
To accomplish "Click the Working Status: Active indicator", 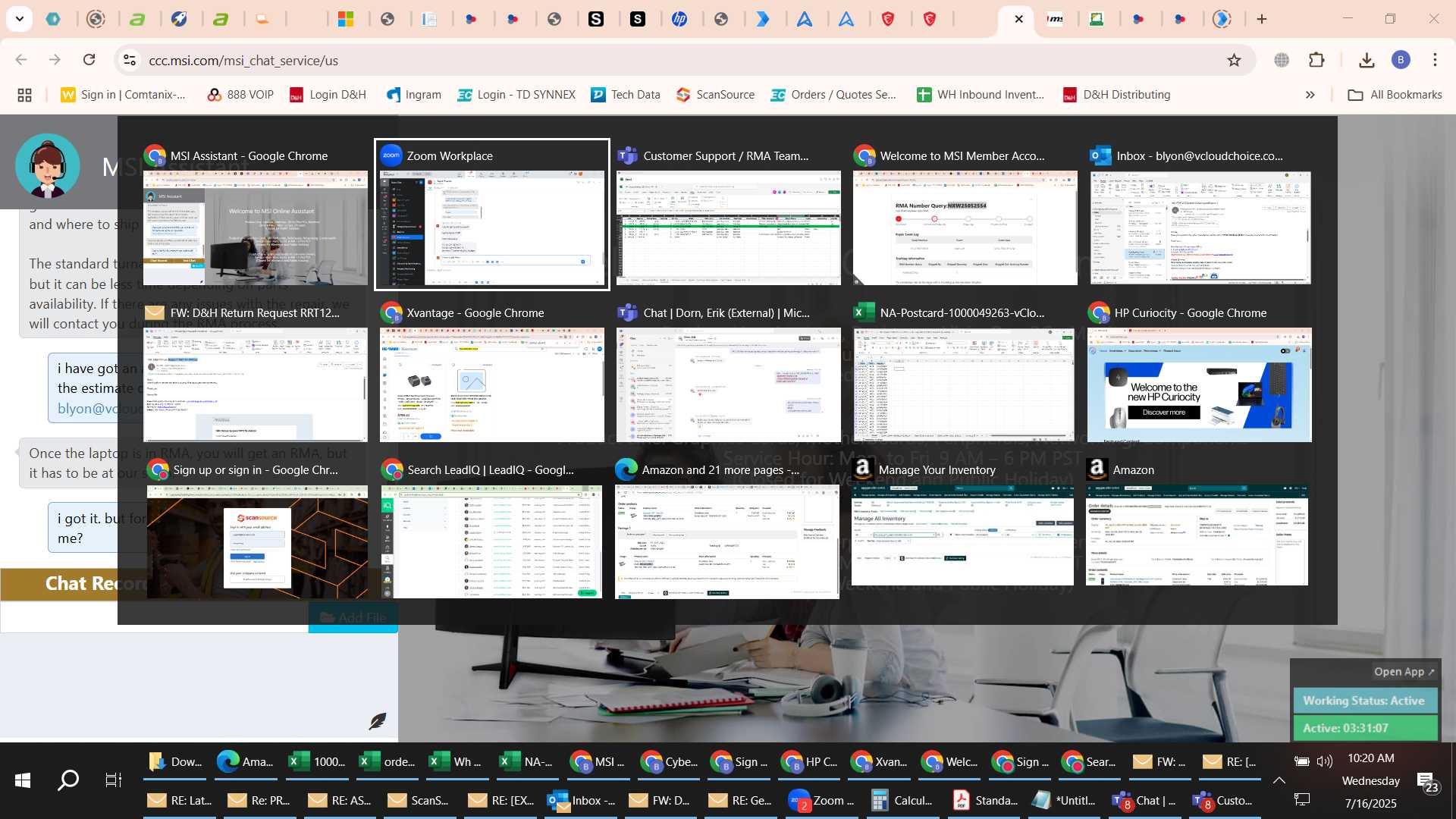I will tap(1364, 701).
